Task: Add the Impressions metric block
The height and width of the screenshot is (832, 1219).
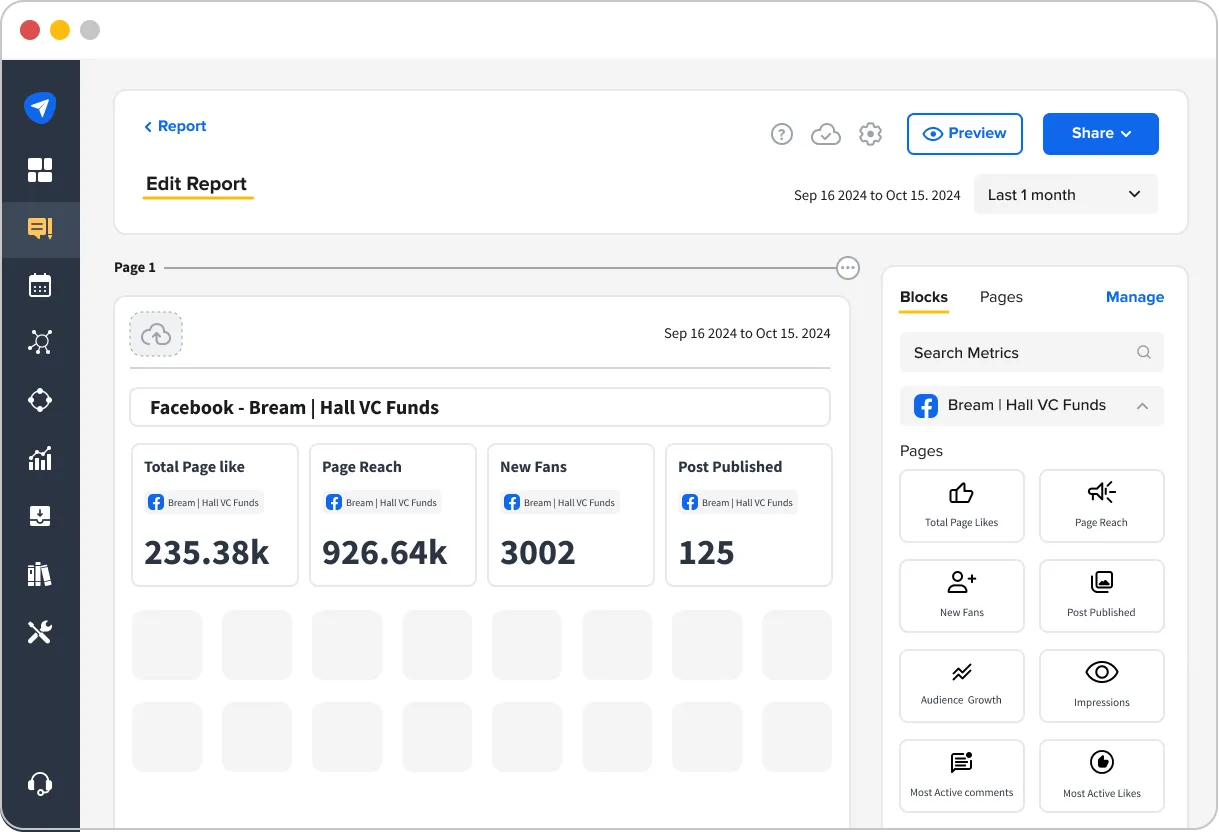Action: click(1101, 685)
